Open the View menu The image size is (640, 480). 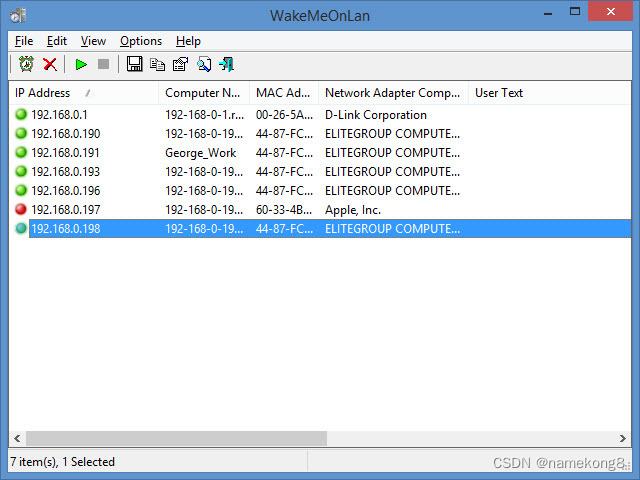pyautogui.click(x=93, y=41)
